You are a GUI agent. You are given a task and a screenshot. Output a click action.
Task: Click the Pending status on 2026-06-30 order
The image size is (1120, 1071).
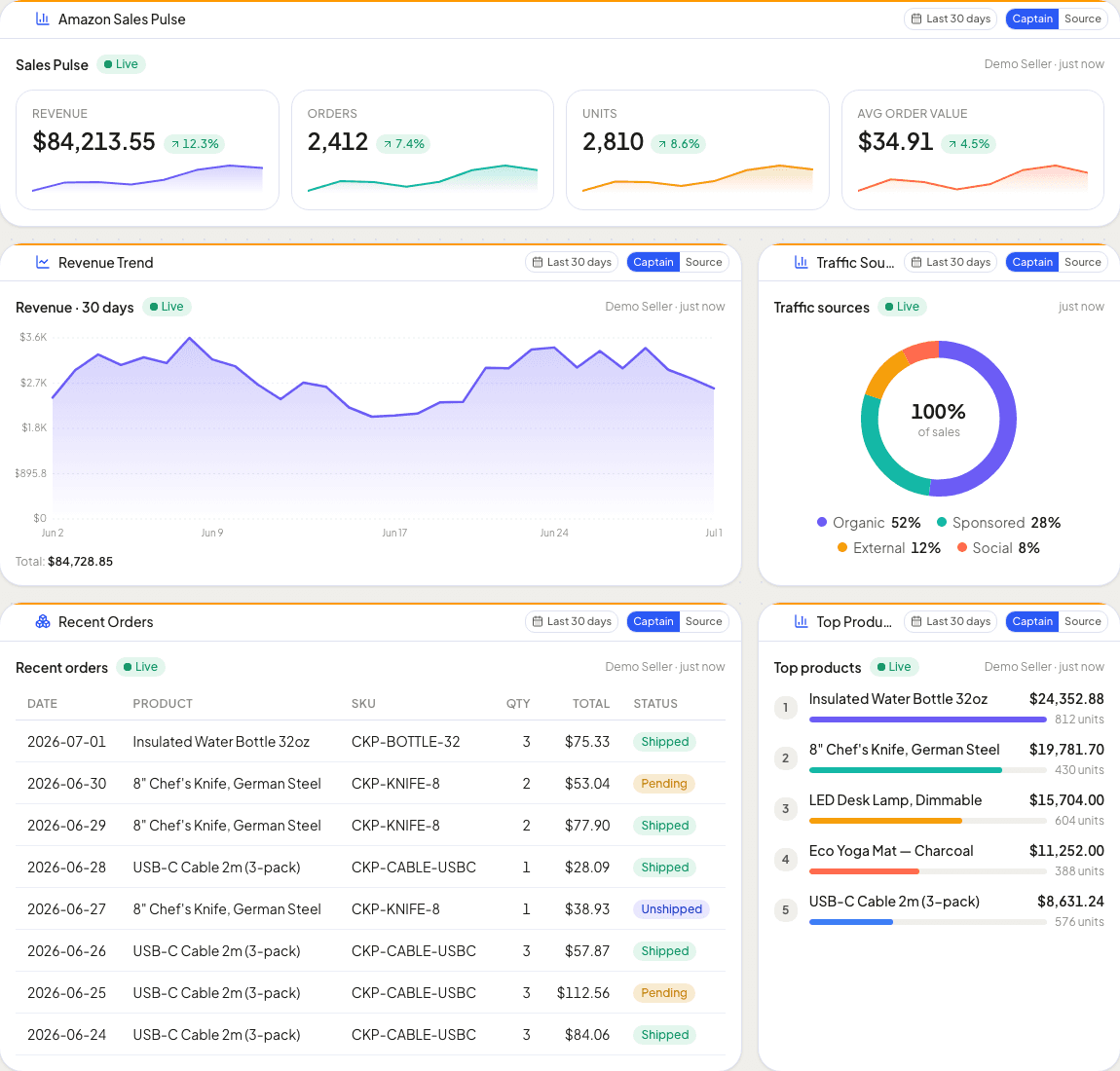(663, 783)
